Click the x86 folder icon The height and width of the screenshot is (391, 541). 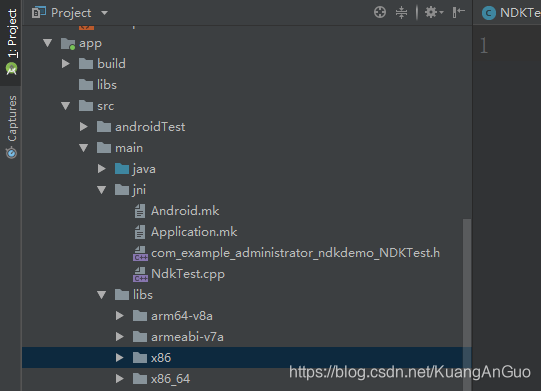140,358
